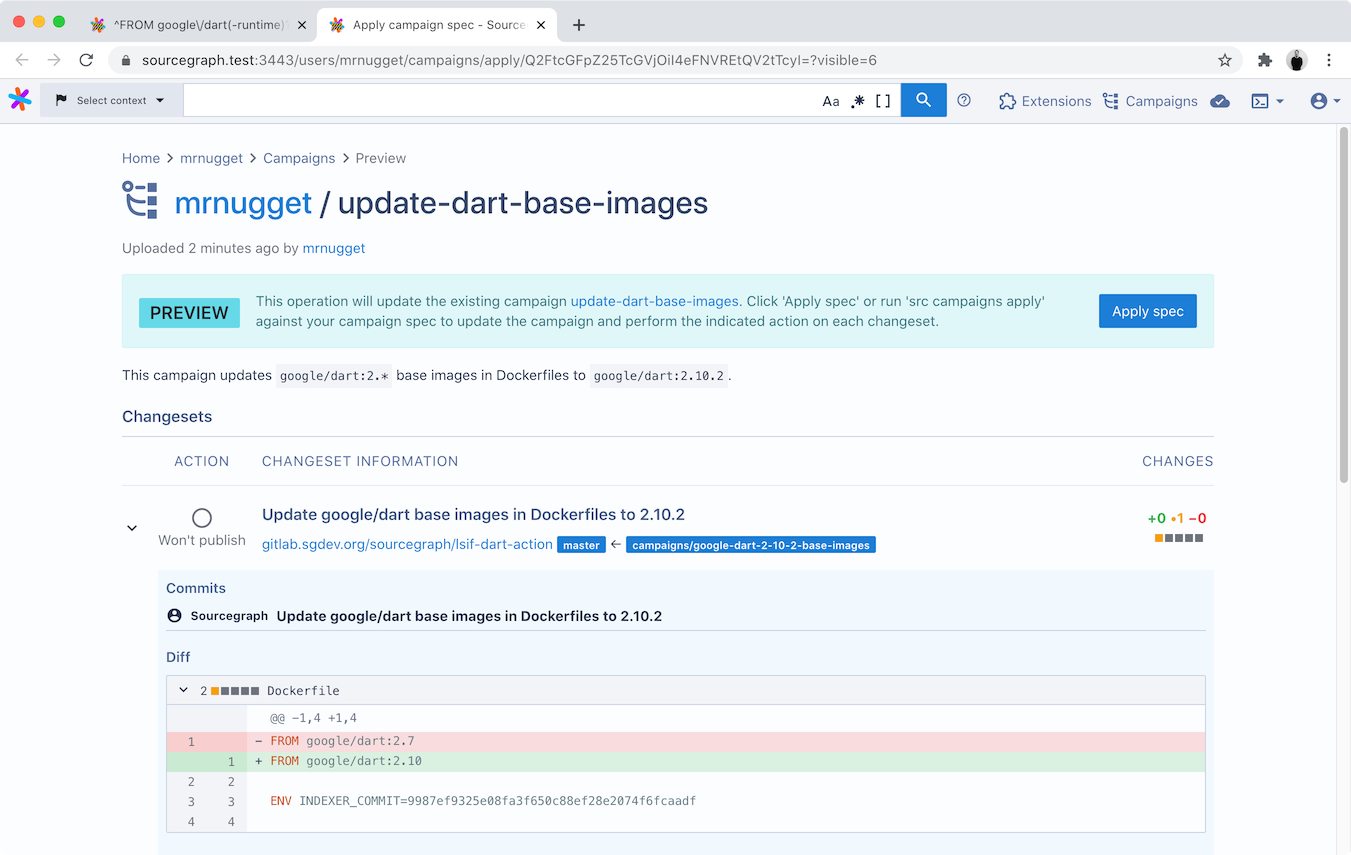Toggle case sensitivity Aa in search bar

[x=831, y=101]
